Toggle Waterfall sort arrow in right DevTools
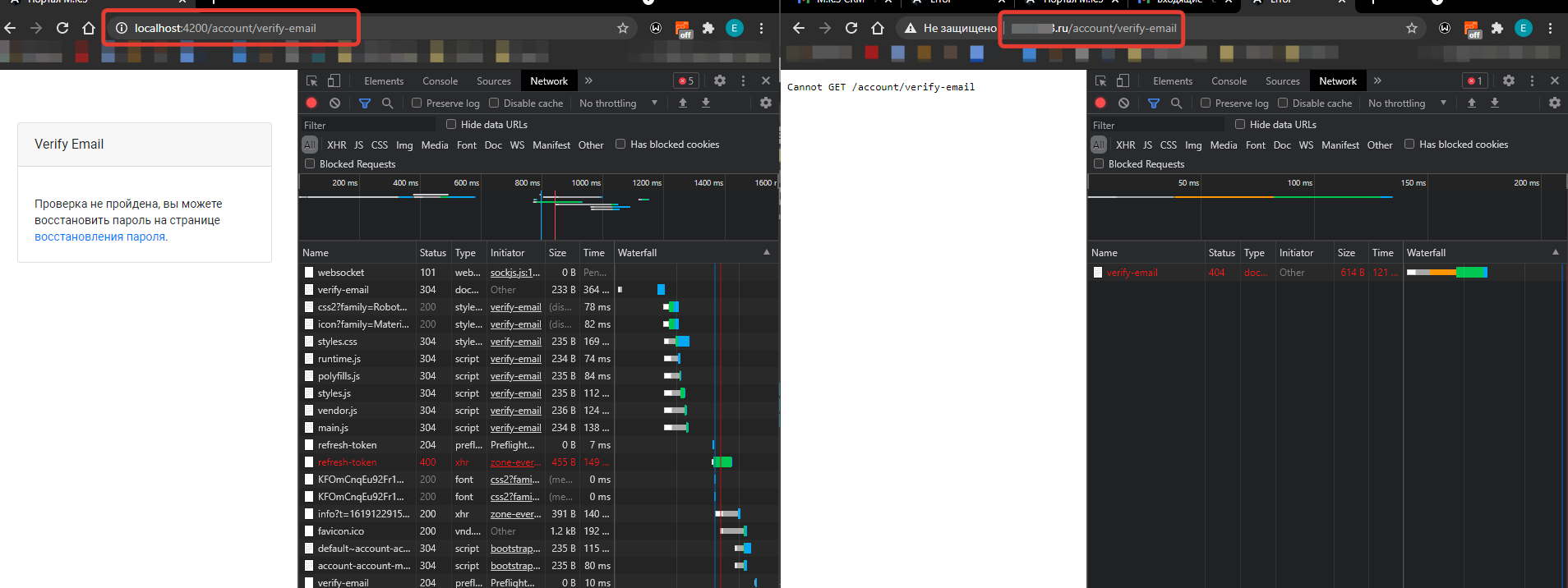Screen dimensions: 1568x588 (1556, 252)
